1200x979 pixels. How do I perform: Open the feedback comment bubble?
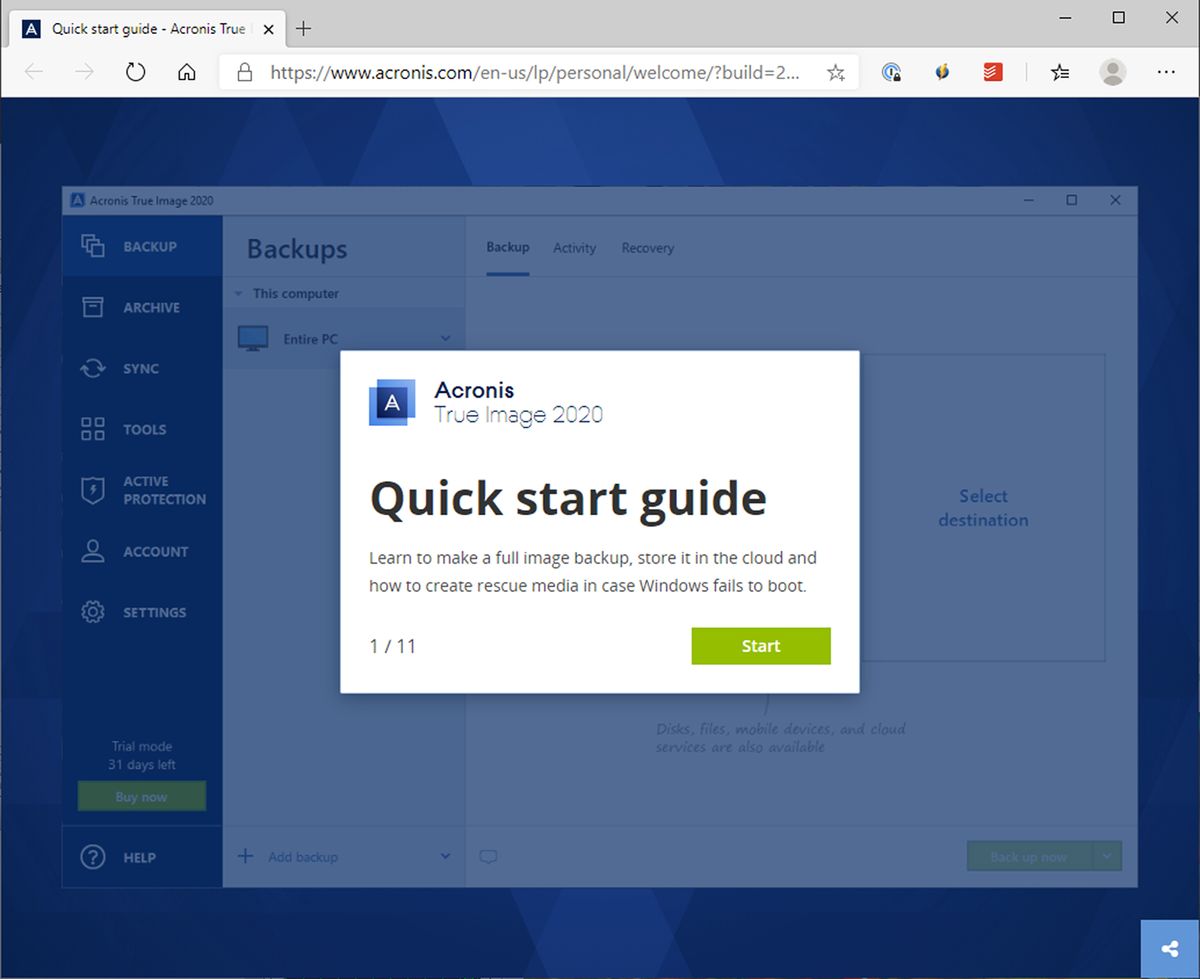pyautogui.click(x=488, y=856)
